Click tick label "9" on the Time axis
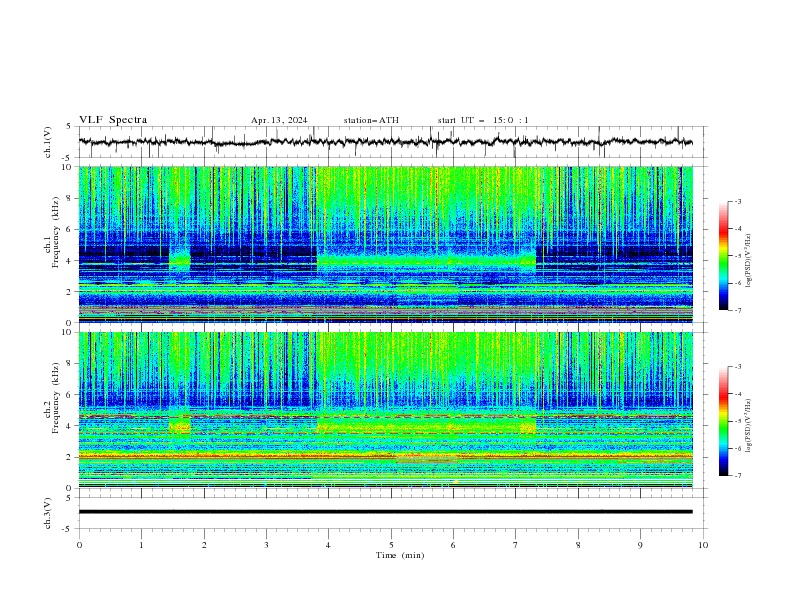The width and height of the screenshot is (792, 612). (640, 545)
